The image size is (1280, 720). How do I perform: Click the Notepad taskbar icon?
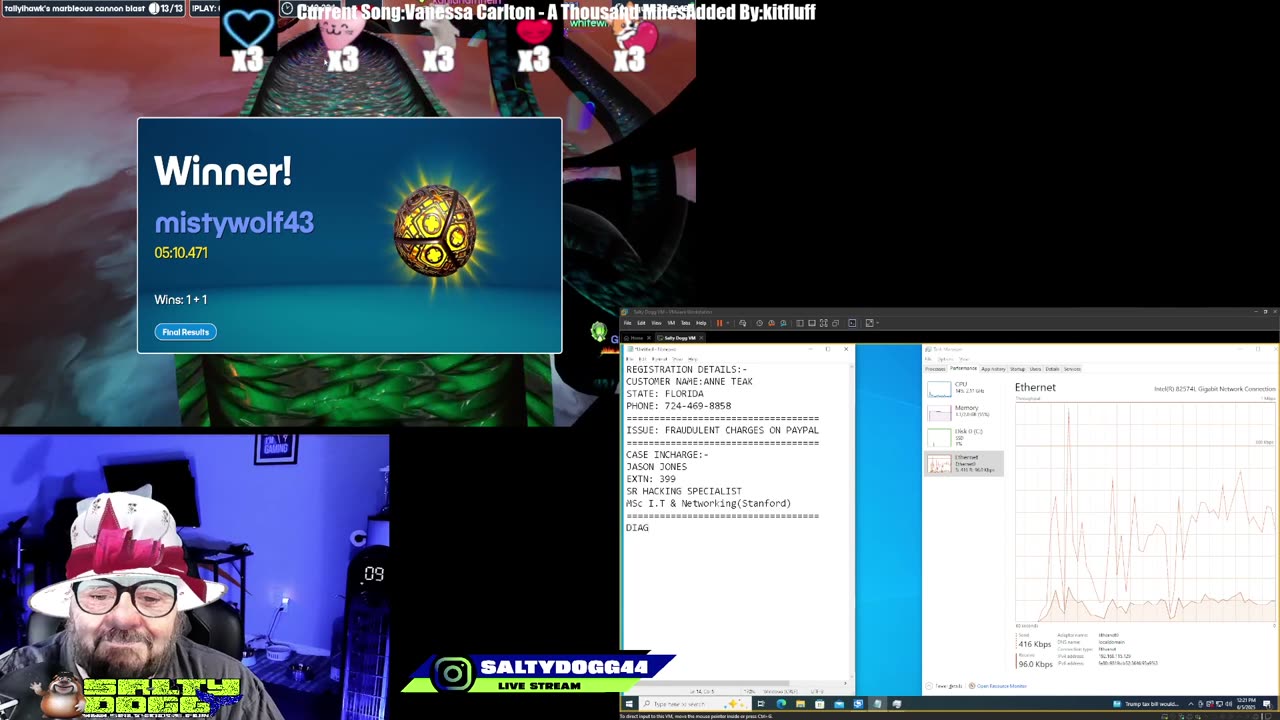pyautogui.click(x=878, y=704)
